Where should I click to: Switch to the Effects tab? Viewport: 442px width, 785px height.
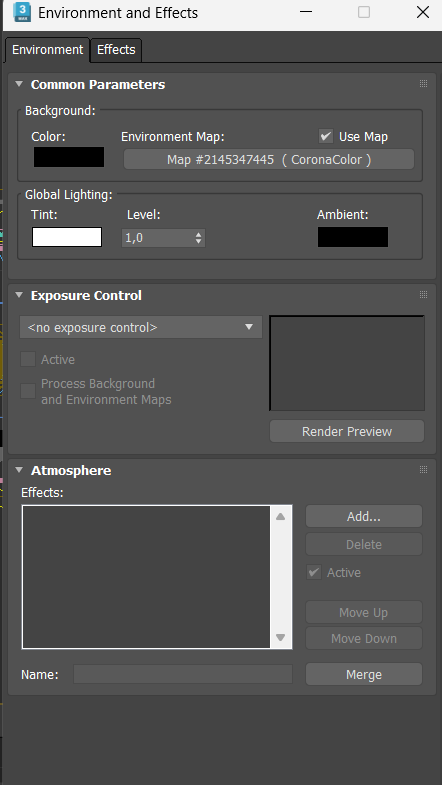point(116,50)
